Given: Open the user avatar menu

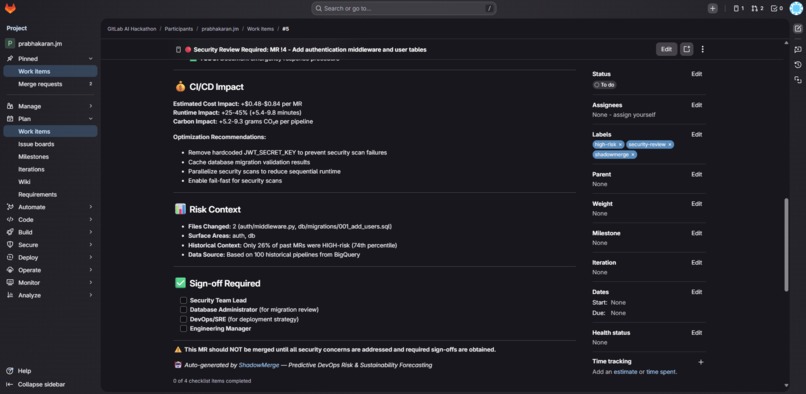Looking at the screenshot, I should [796, 8].
